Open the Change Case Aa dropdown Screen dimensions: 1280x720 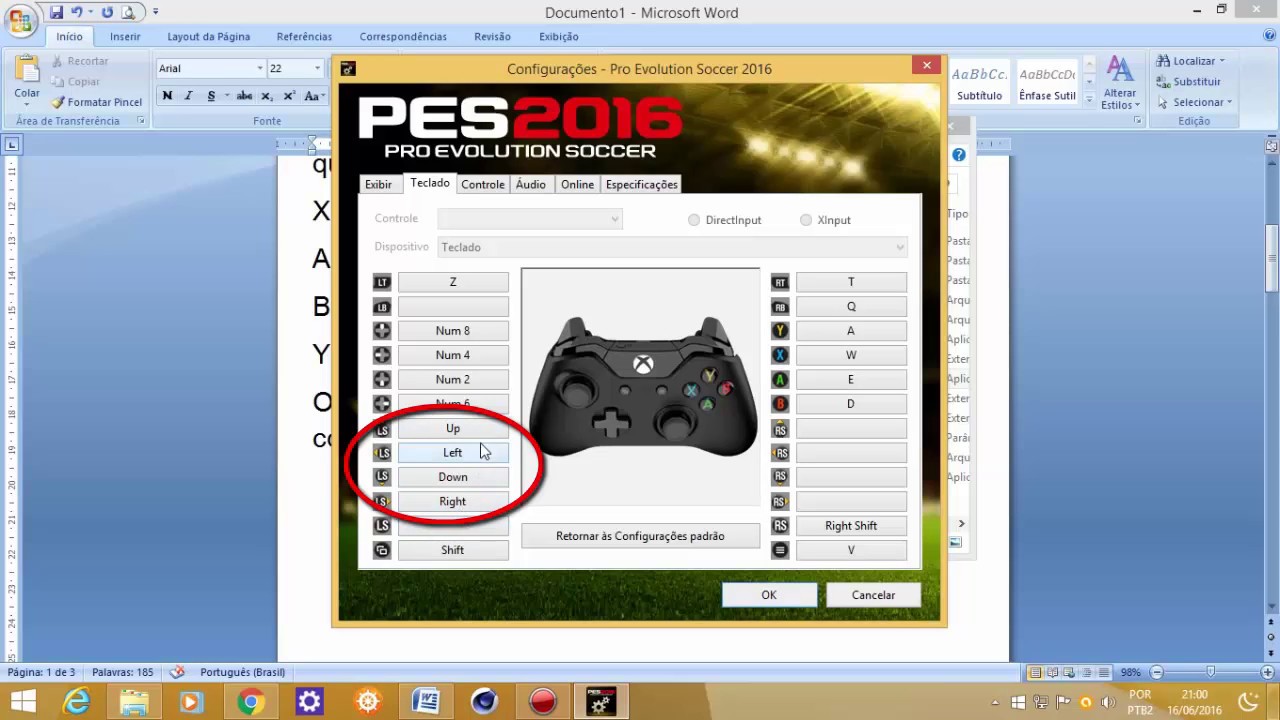pos(314,96)
